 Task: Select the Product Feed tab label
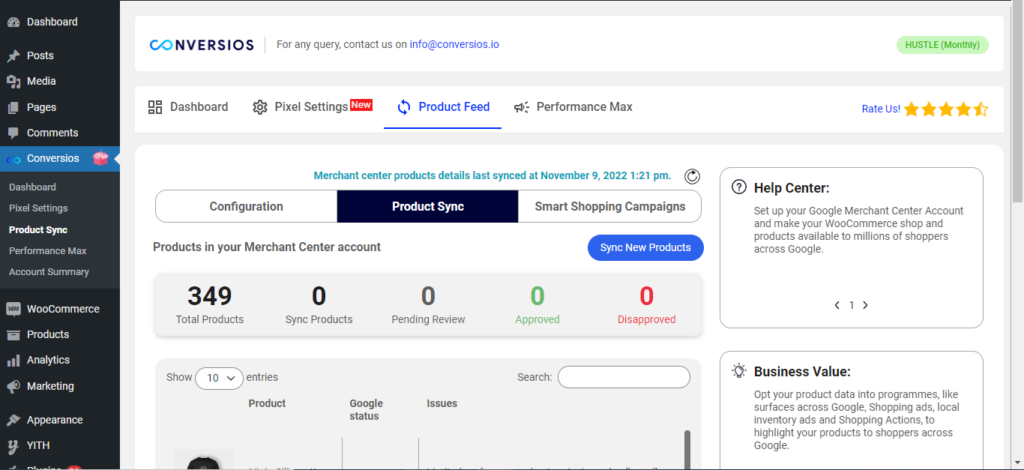coord(454,107)
